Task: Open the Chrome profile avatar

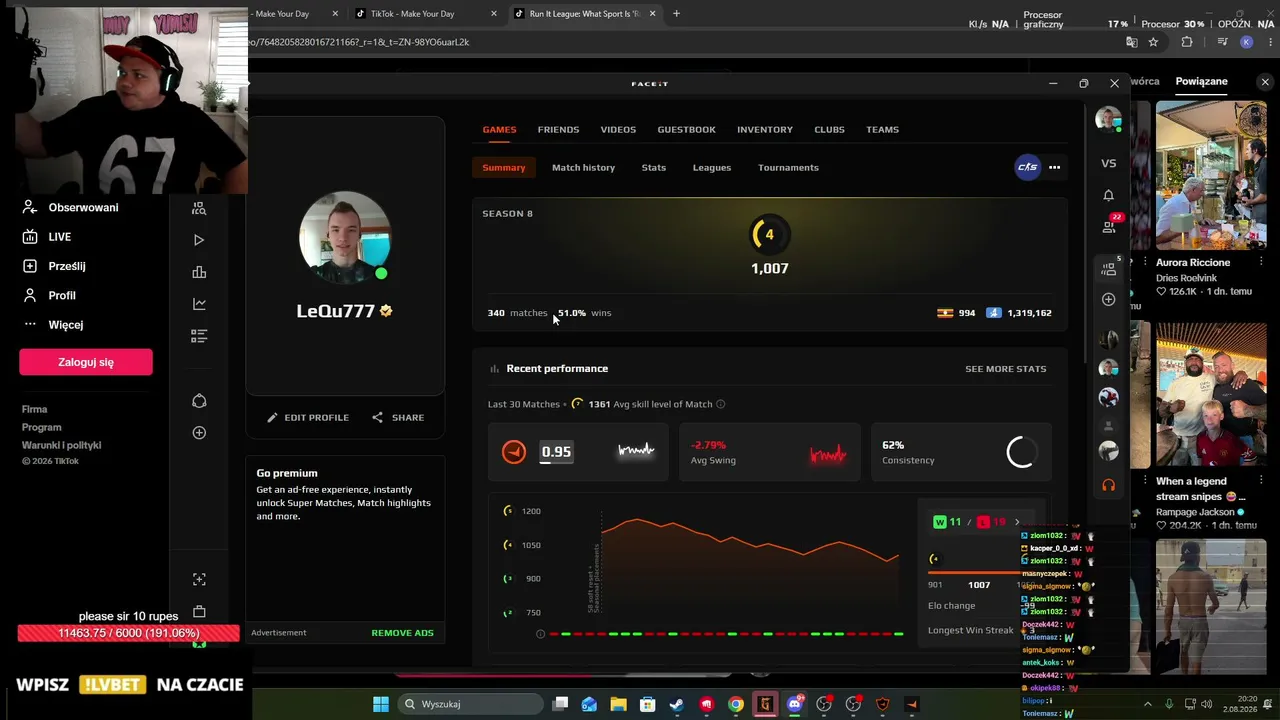Action: (x=1246, y=42)
